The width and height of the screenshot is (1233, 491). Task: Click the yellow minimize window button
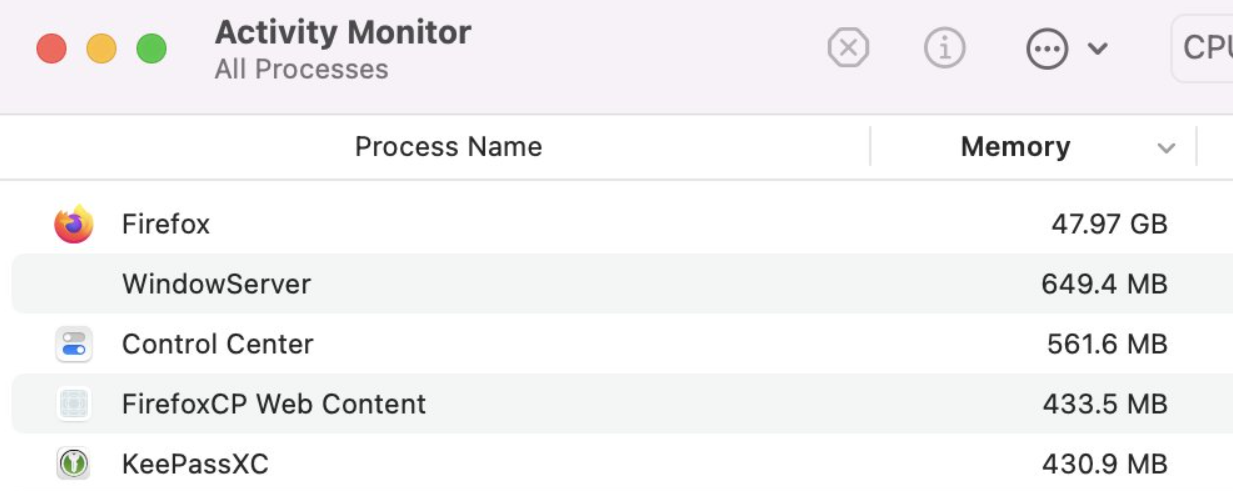(101, 48)
